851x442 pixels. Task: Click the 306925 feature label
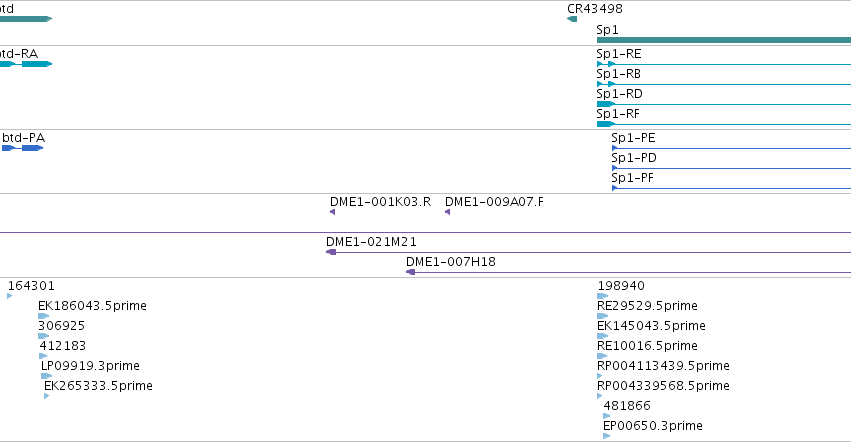pos(61,326)
